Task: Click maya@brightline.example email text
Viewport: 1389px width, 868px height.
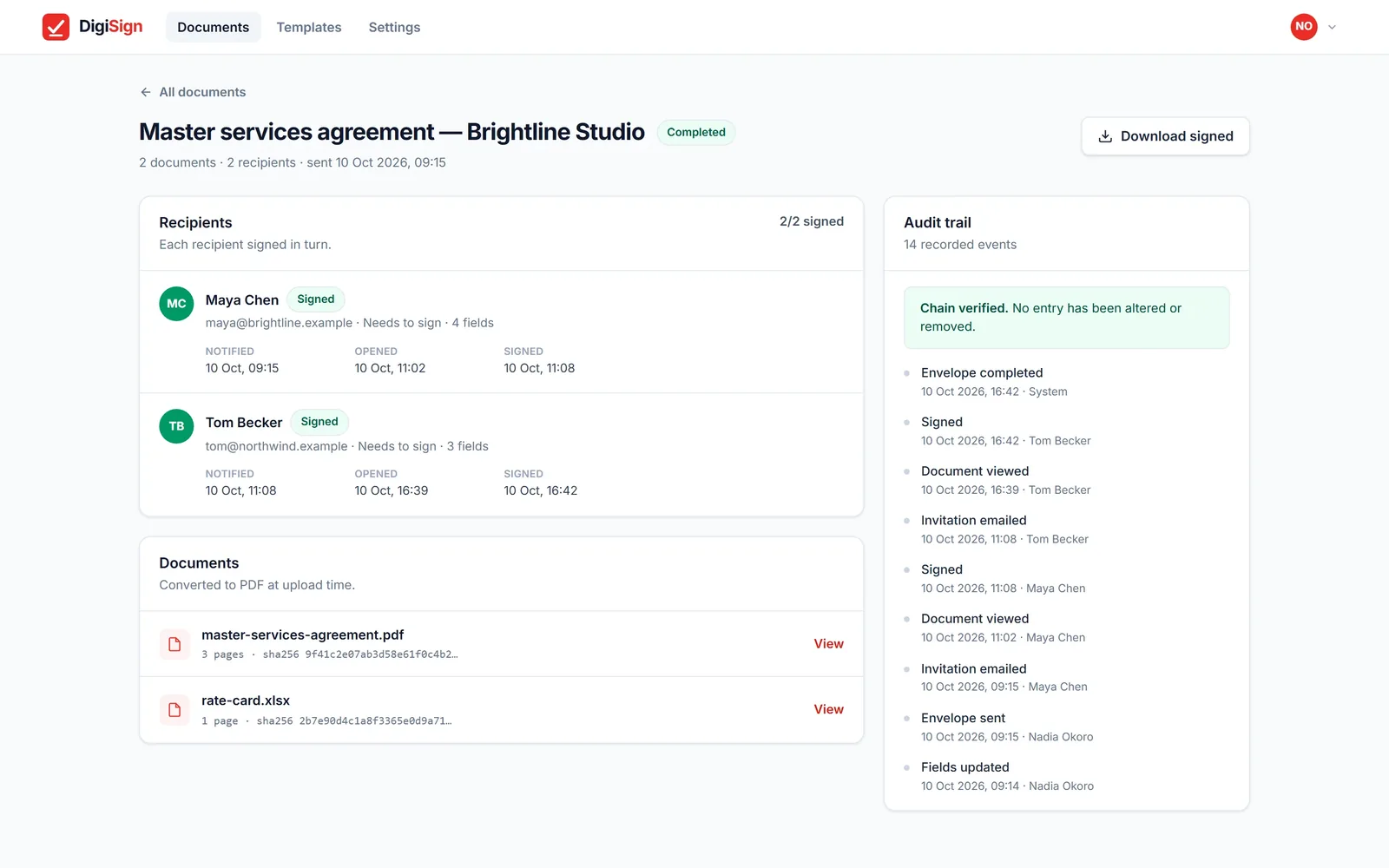Action: (x=279, y=323)
